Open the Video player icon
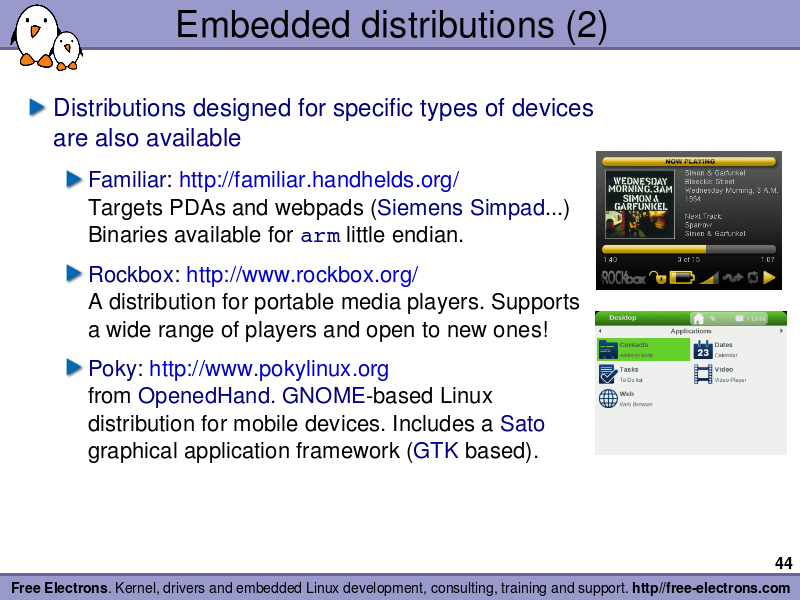The width and height of the screenshot is (800, 600). pos(703,374)
